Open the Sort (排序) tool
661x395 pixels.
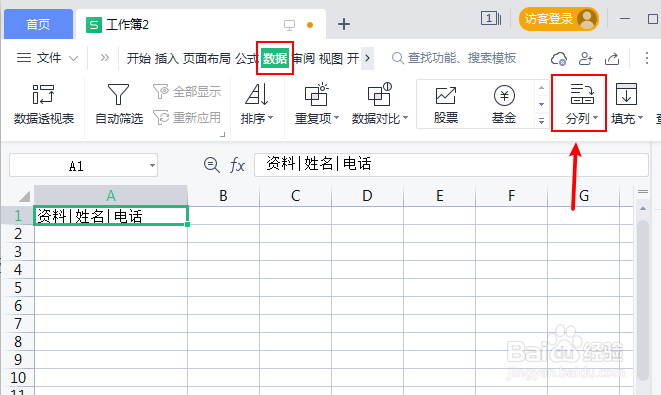tap(257, 105)
